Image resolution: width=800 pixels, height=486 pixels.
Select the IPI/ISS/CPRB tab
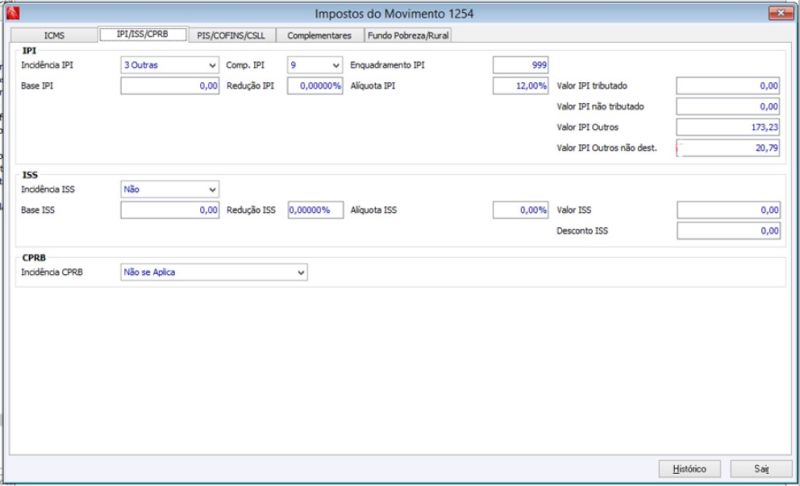(x=143, y=34)
